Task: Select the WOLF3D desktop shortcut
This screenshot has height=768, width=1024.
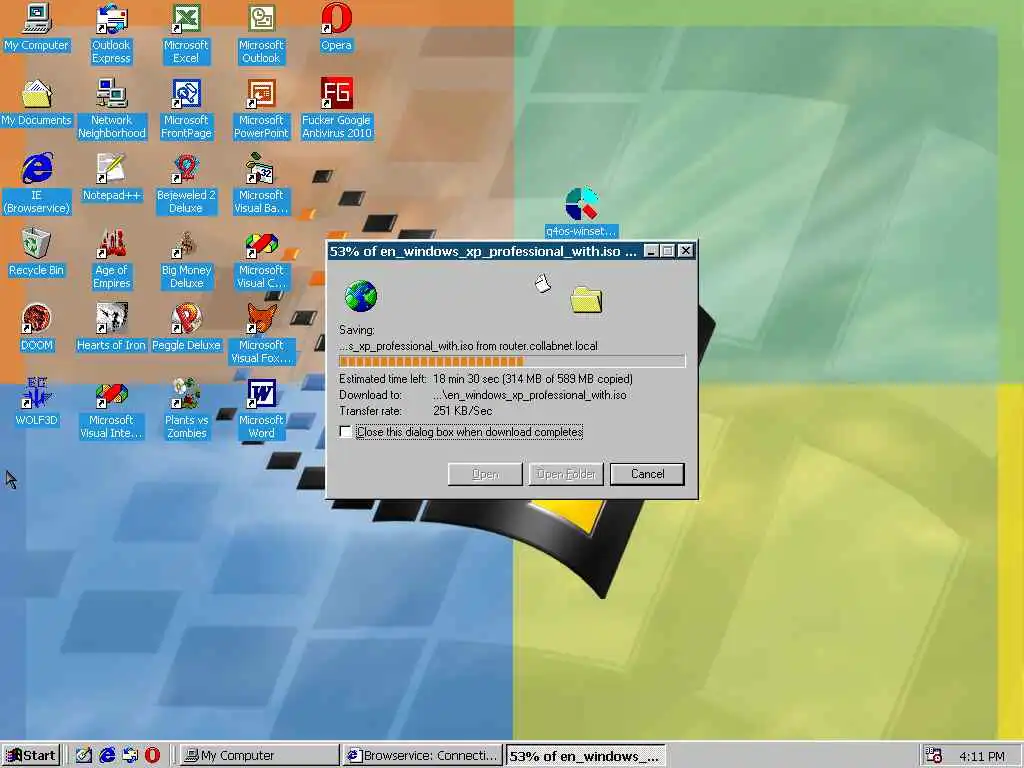Action: coord(37,403)
